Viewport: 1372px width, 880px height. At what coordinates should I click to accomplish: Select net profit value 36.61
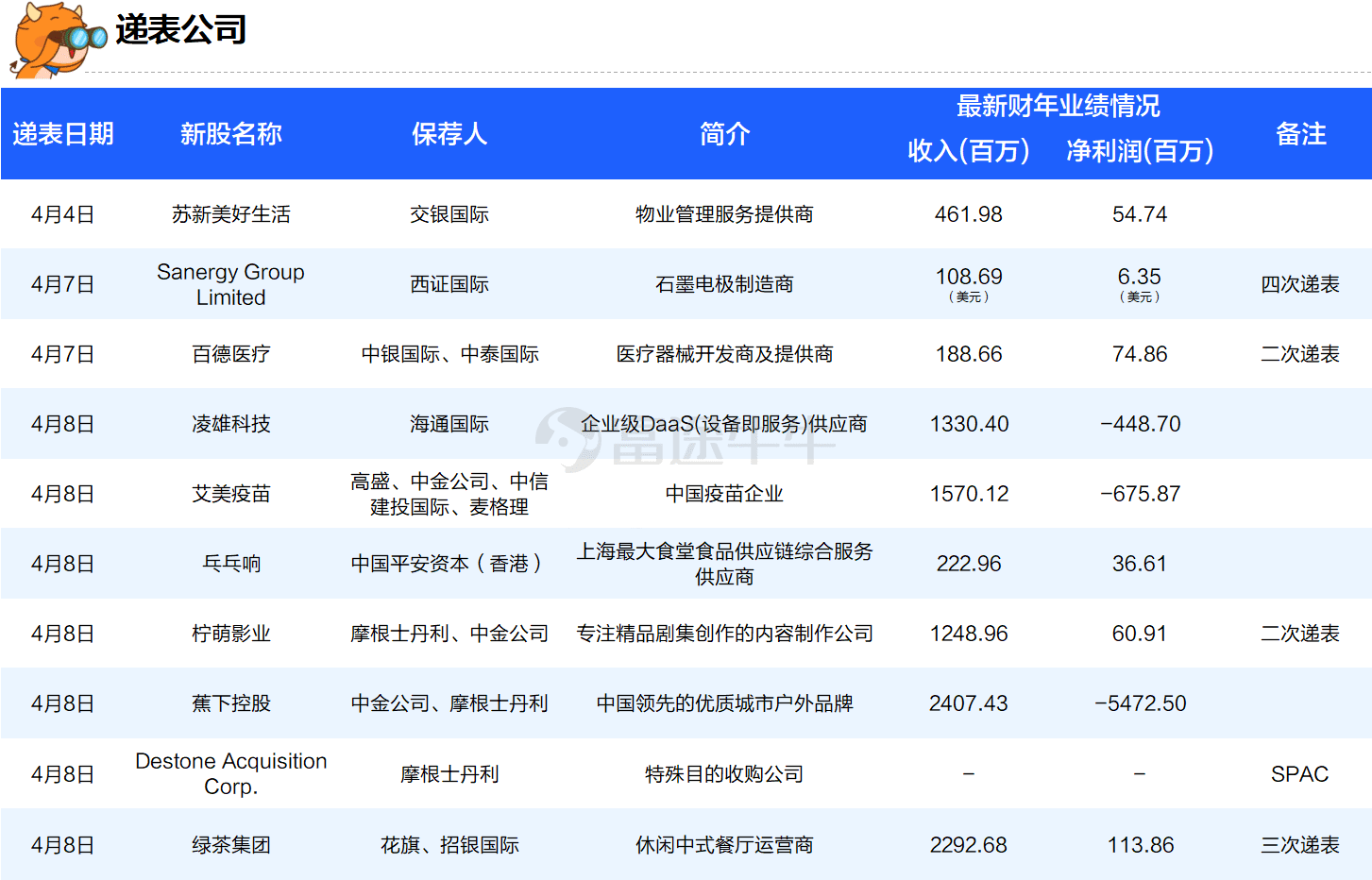1140,564
